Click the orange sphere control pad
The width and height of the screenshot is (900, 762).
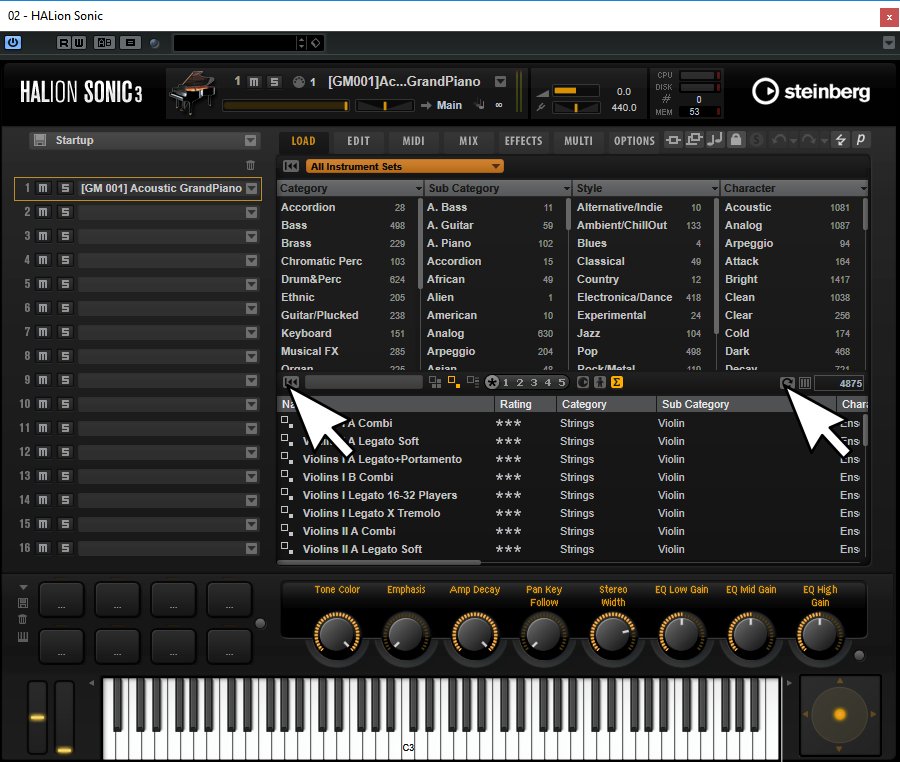tap(840, 714)
